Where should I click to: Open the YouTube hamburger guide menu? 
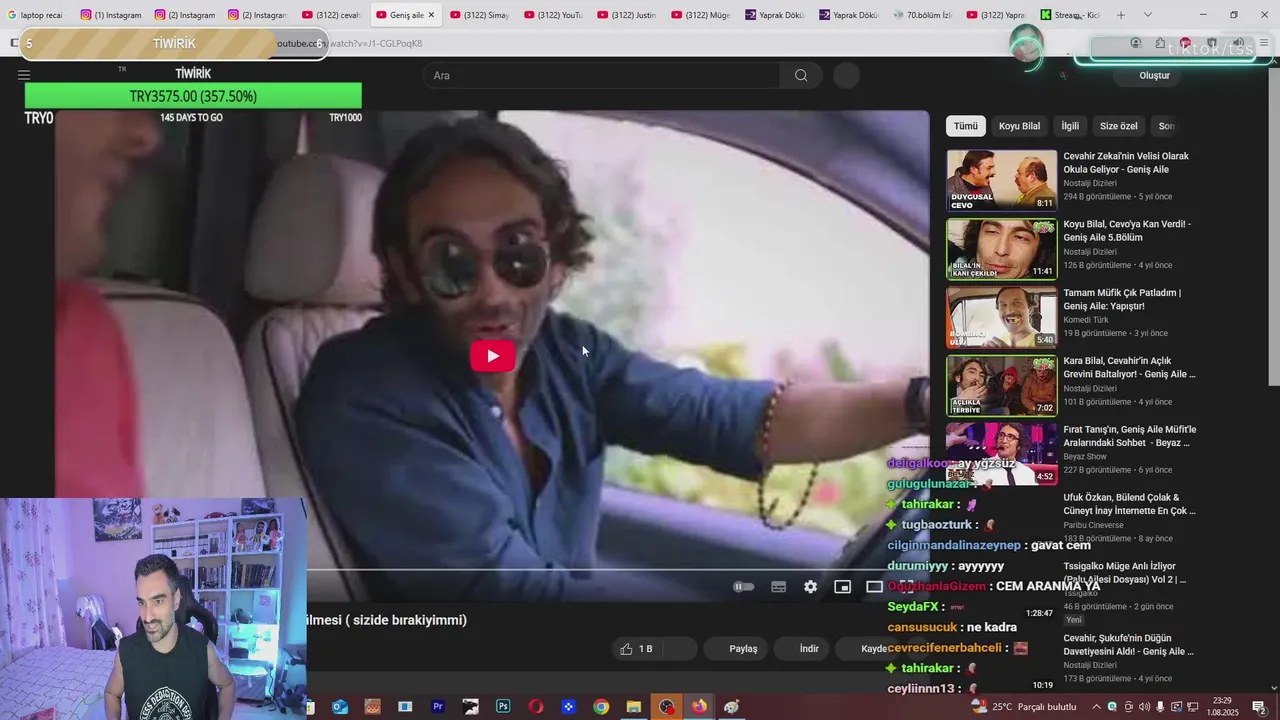pos(24,75)
